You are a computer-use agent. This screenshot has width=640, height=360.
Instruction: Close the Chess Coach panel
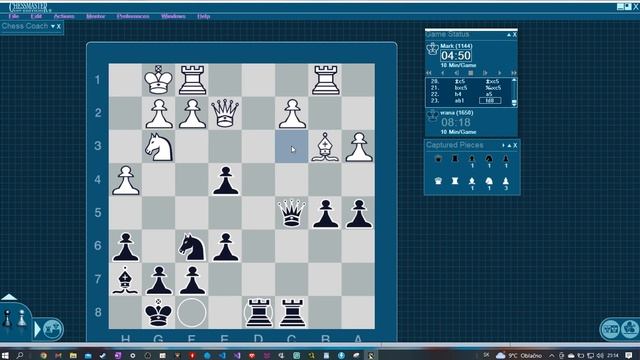(59, 27)
